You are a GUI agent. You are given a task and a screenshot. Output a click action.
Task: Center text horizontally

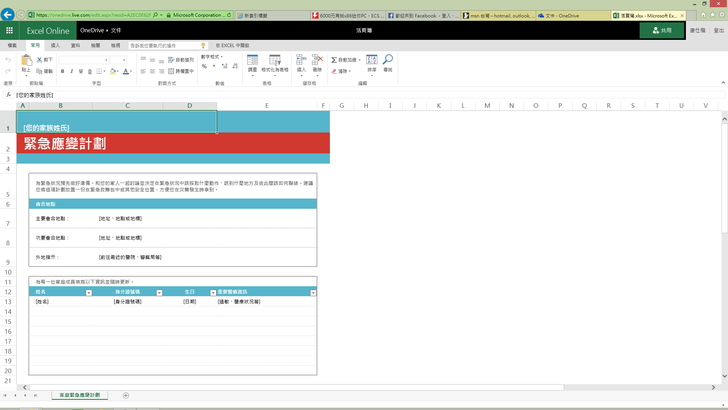tap(152, 72)
